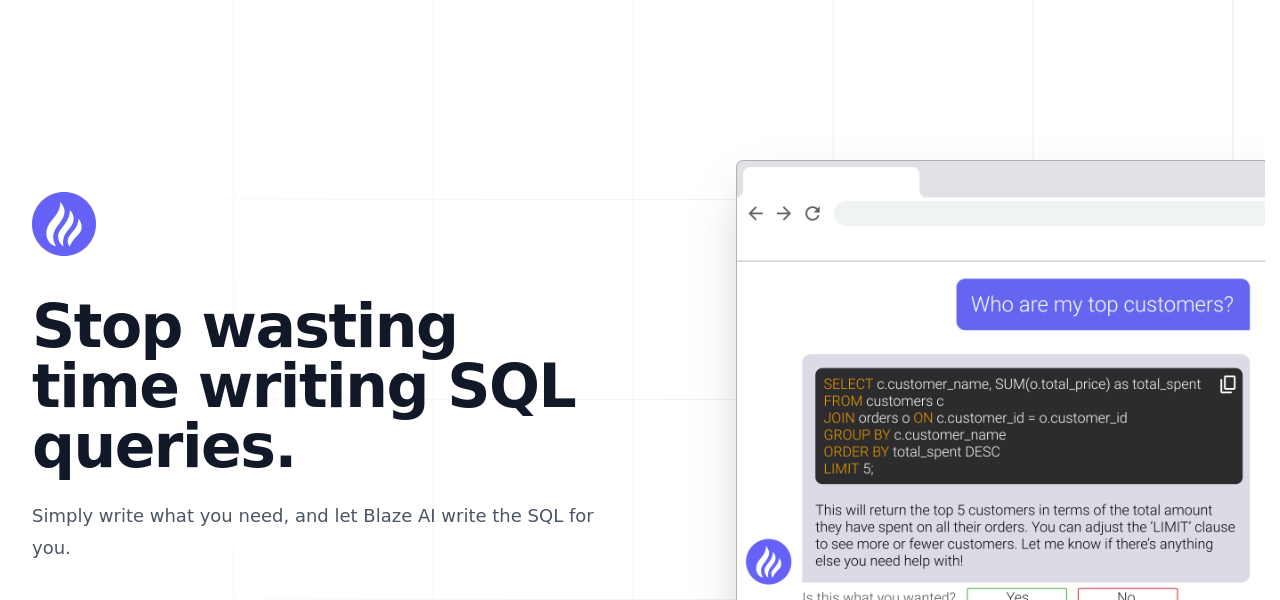Image resolution: width=1280 pixels, height=600 pixels.
Task: Click the Blaze AI chat avatar
Action: point(768,561)
